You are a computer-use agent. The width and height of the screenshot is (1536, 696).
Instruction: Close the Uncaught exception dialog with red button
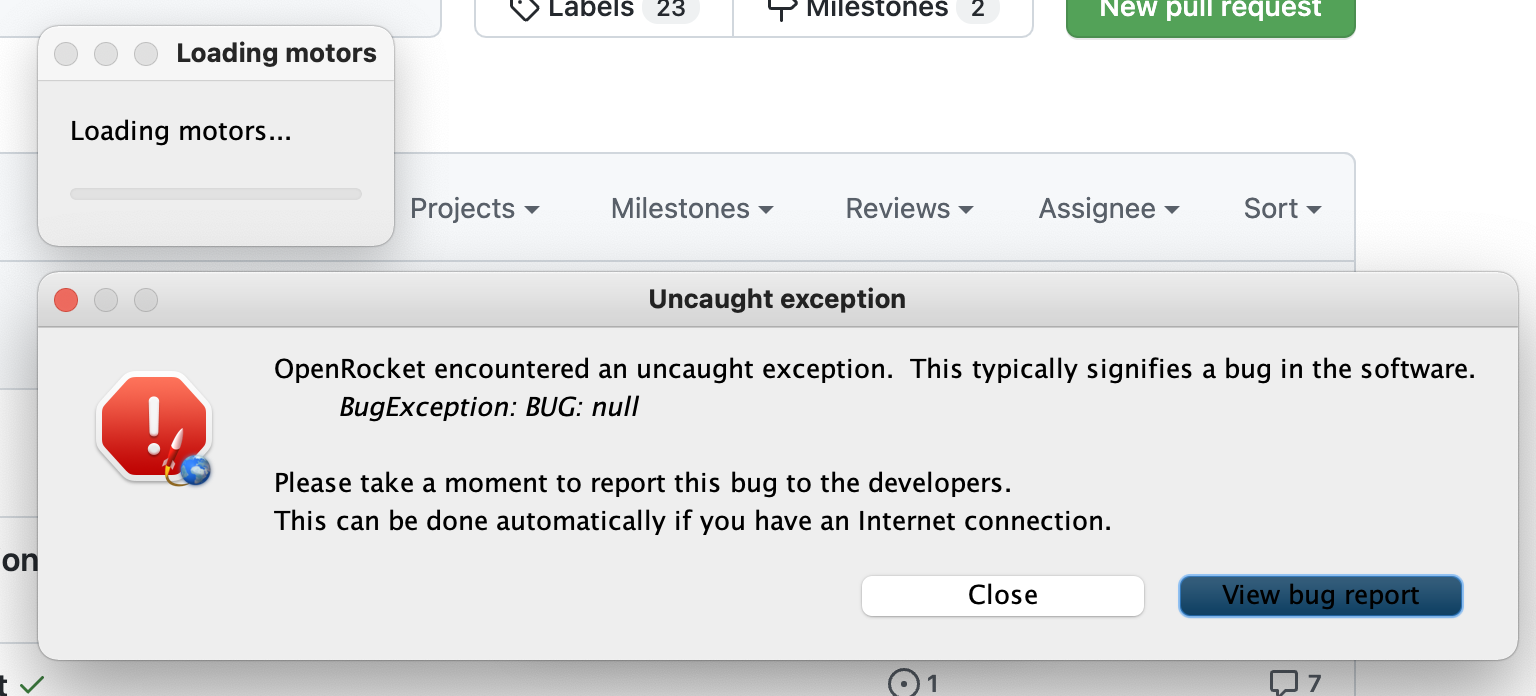click(x=66, y=299)
